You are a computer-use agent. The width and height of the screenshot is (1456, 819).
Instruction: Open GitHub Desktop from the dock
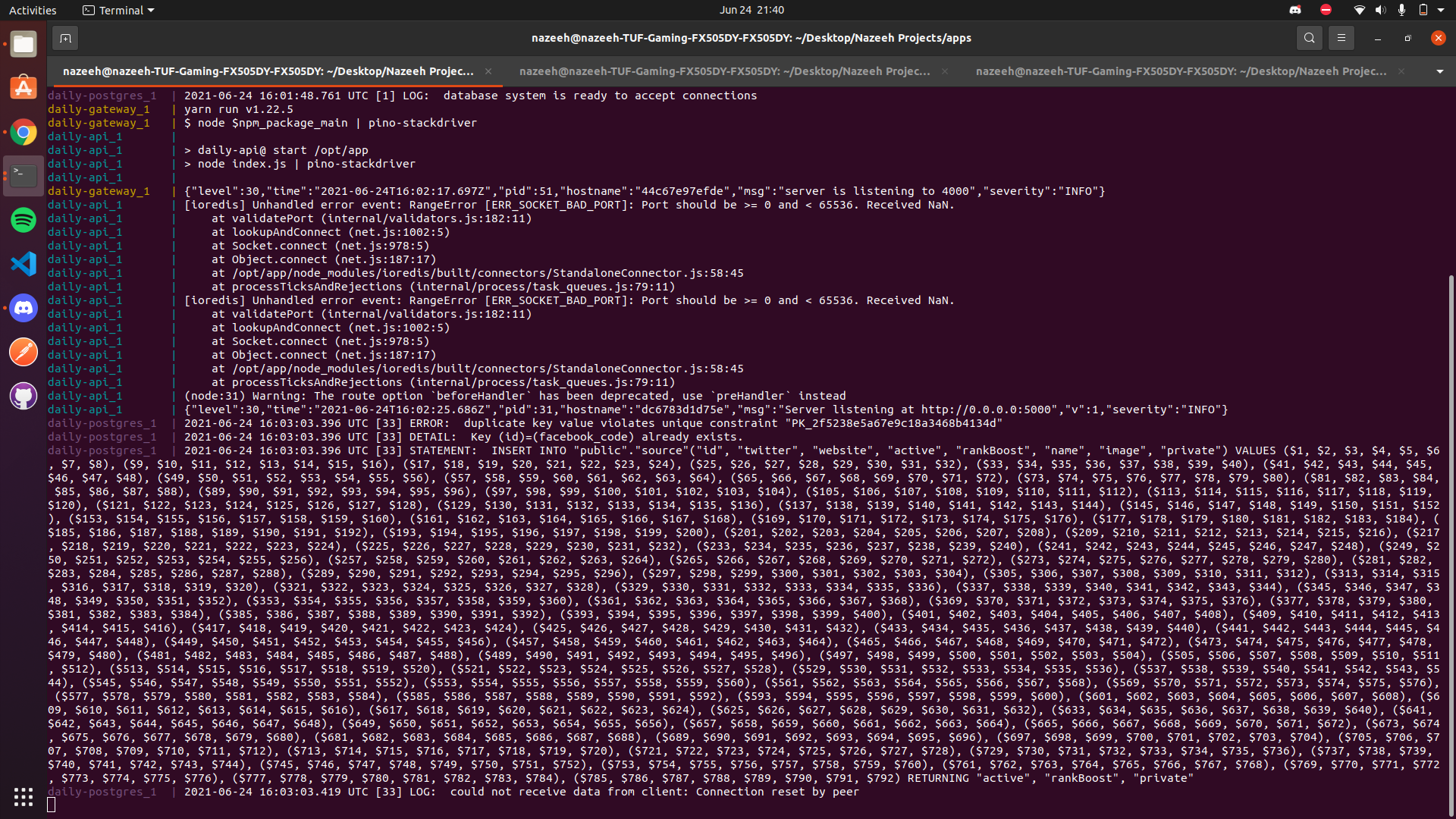(24, 396)
